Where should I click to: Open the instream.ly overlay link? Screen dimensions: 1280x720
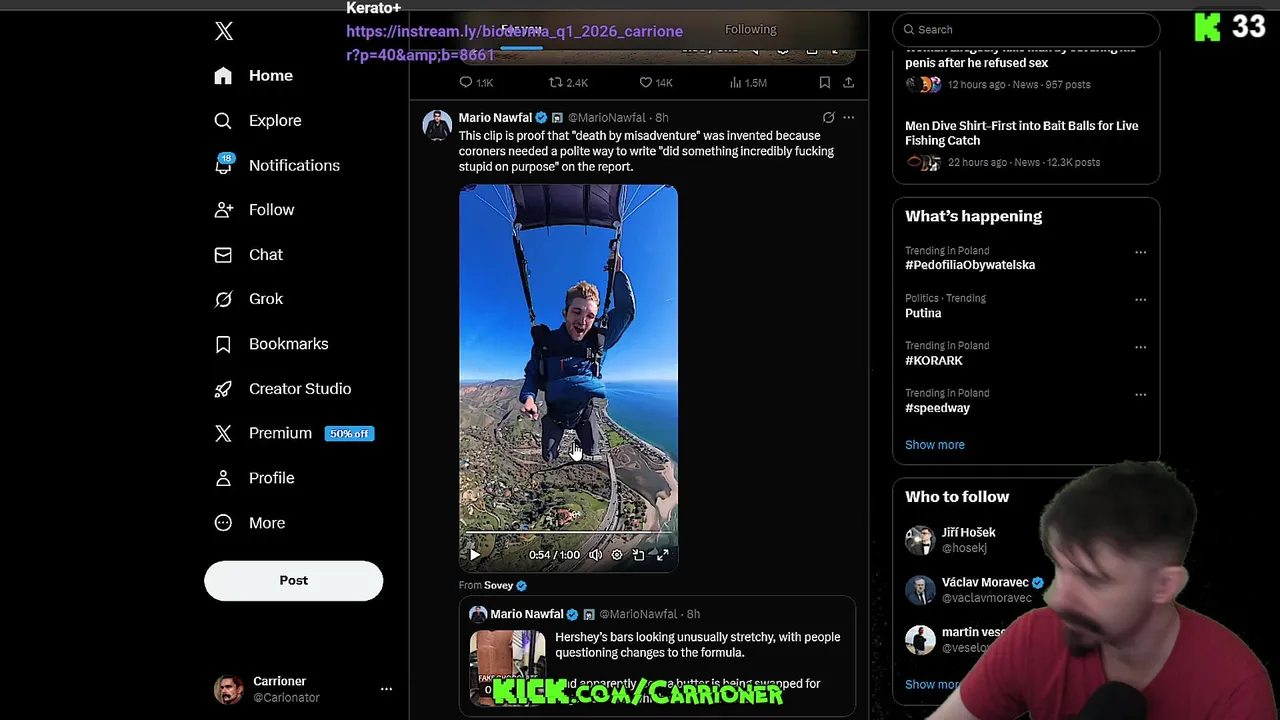[514, 43]
